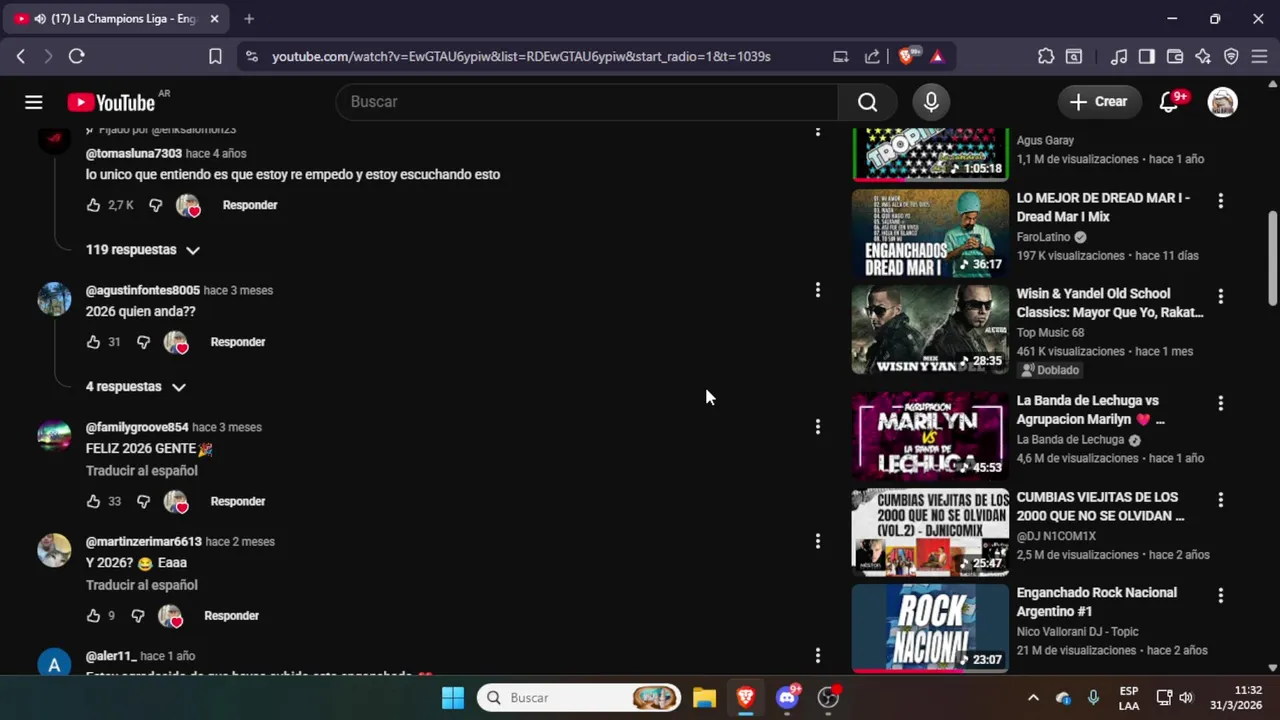Dislike the '2026 quien anda??' comment

click(x=143, y=342)
